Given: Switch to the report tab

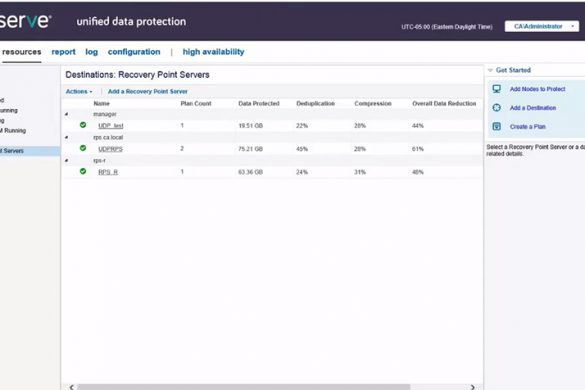Looking at the screenshot, I should tap(63, 52).
